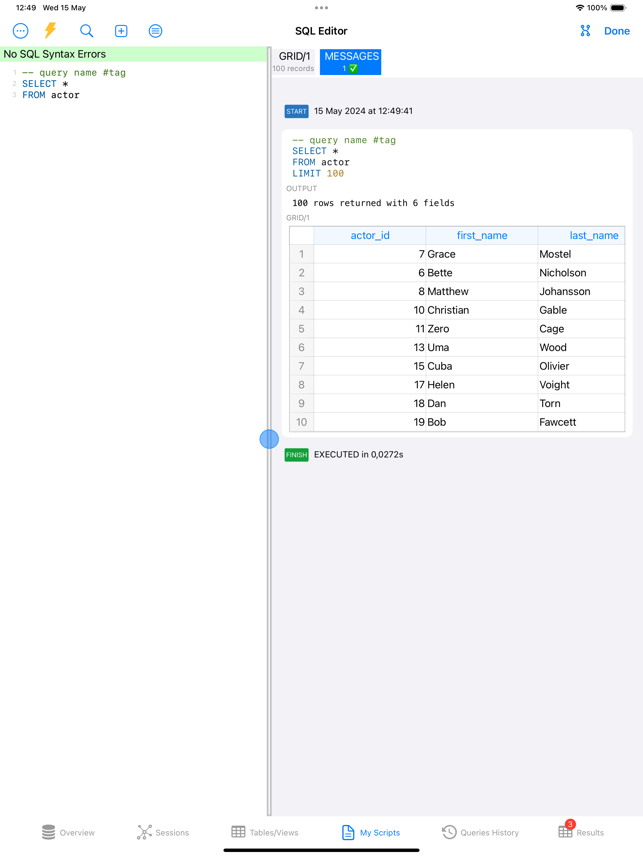The image size is (643, 857).
Task: Click the actor_id column header
Action: click(x=370, y=236)
